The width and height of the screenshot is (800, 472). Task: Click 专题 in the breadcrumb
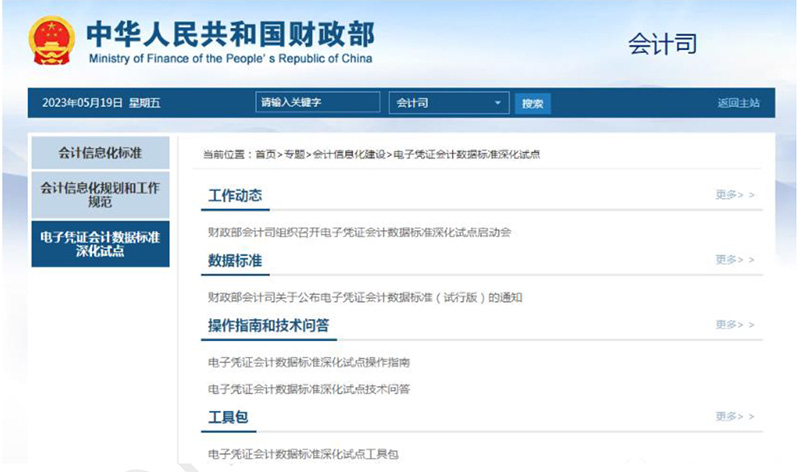click(294, 154)
